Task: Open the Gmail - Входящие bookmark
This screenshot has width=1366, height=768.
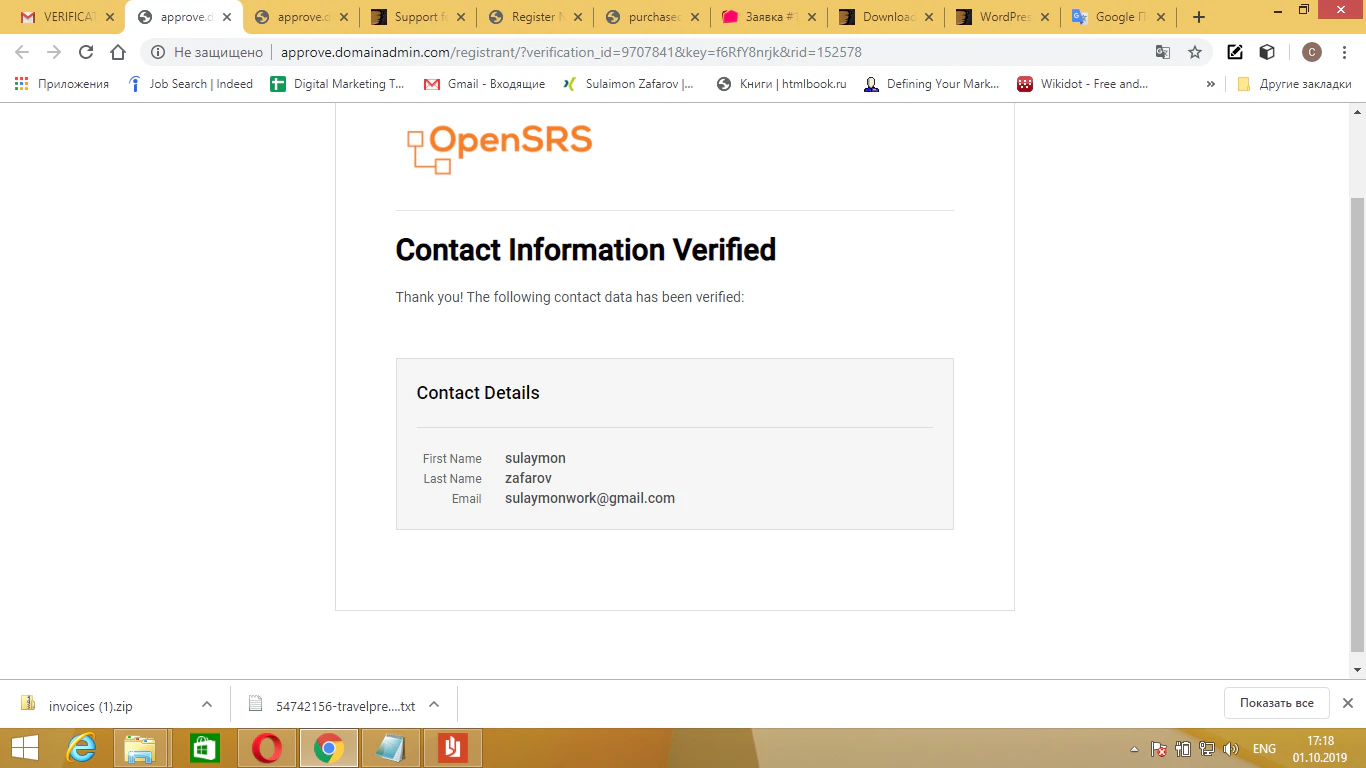Action: point(485,84)
